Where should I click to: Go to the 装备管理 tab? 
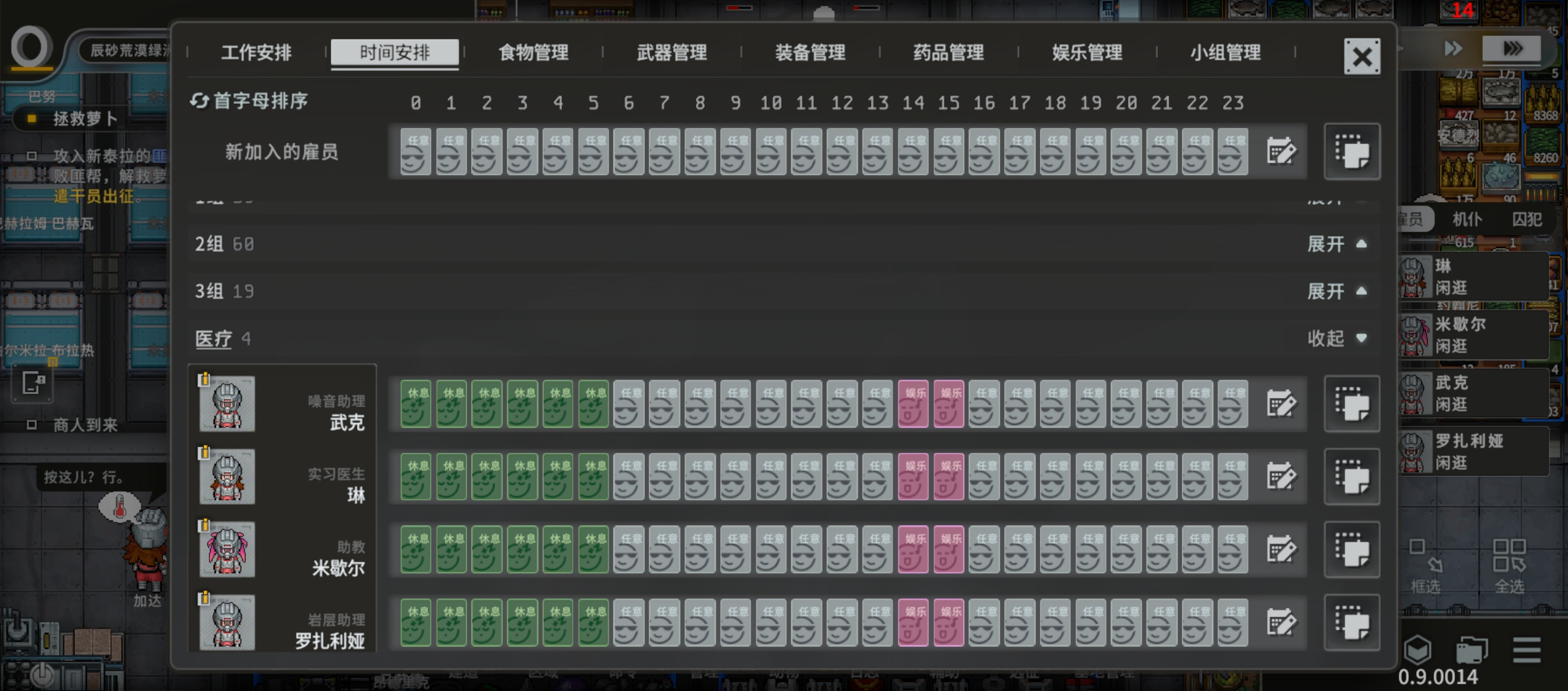809,53
